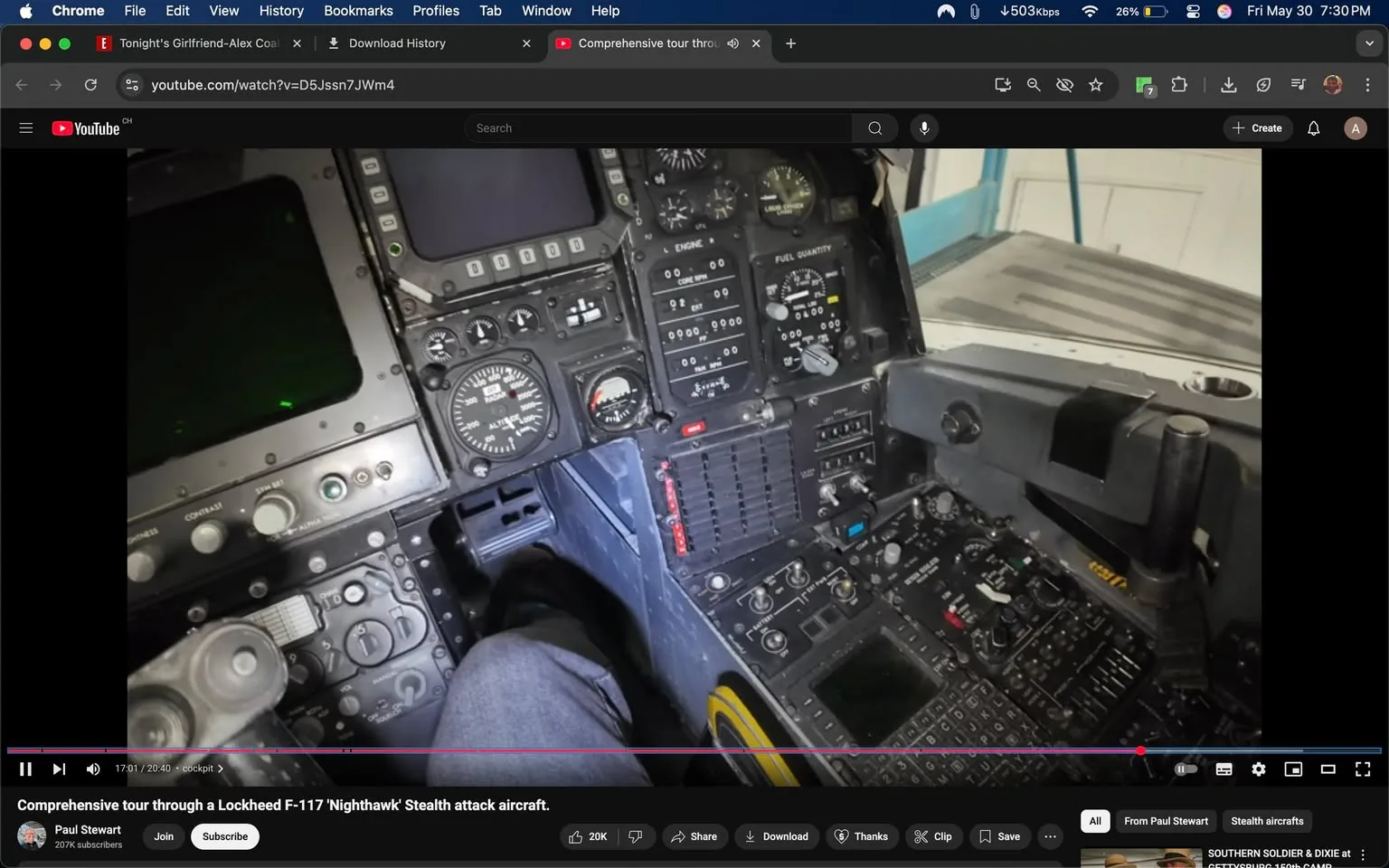The image size is (1389, 868).
Task: Open the player settings gear
Action: 1258,769
